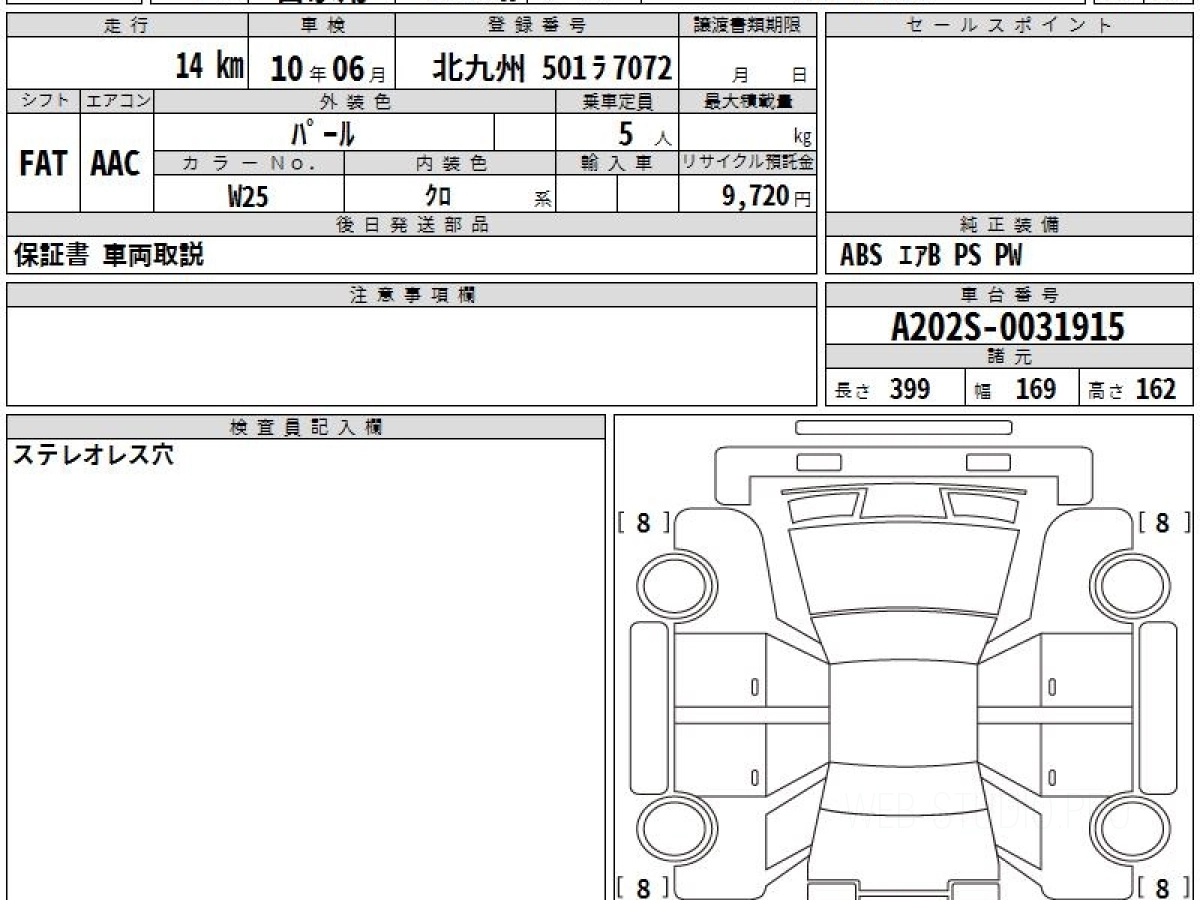Image resolution: width=1200 pixels, height=900 pixels.
Task: Click the upper-left wheel in the car diagram
Action: [x=671, y=584]
